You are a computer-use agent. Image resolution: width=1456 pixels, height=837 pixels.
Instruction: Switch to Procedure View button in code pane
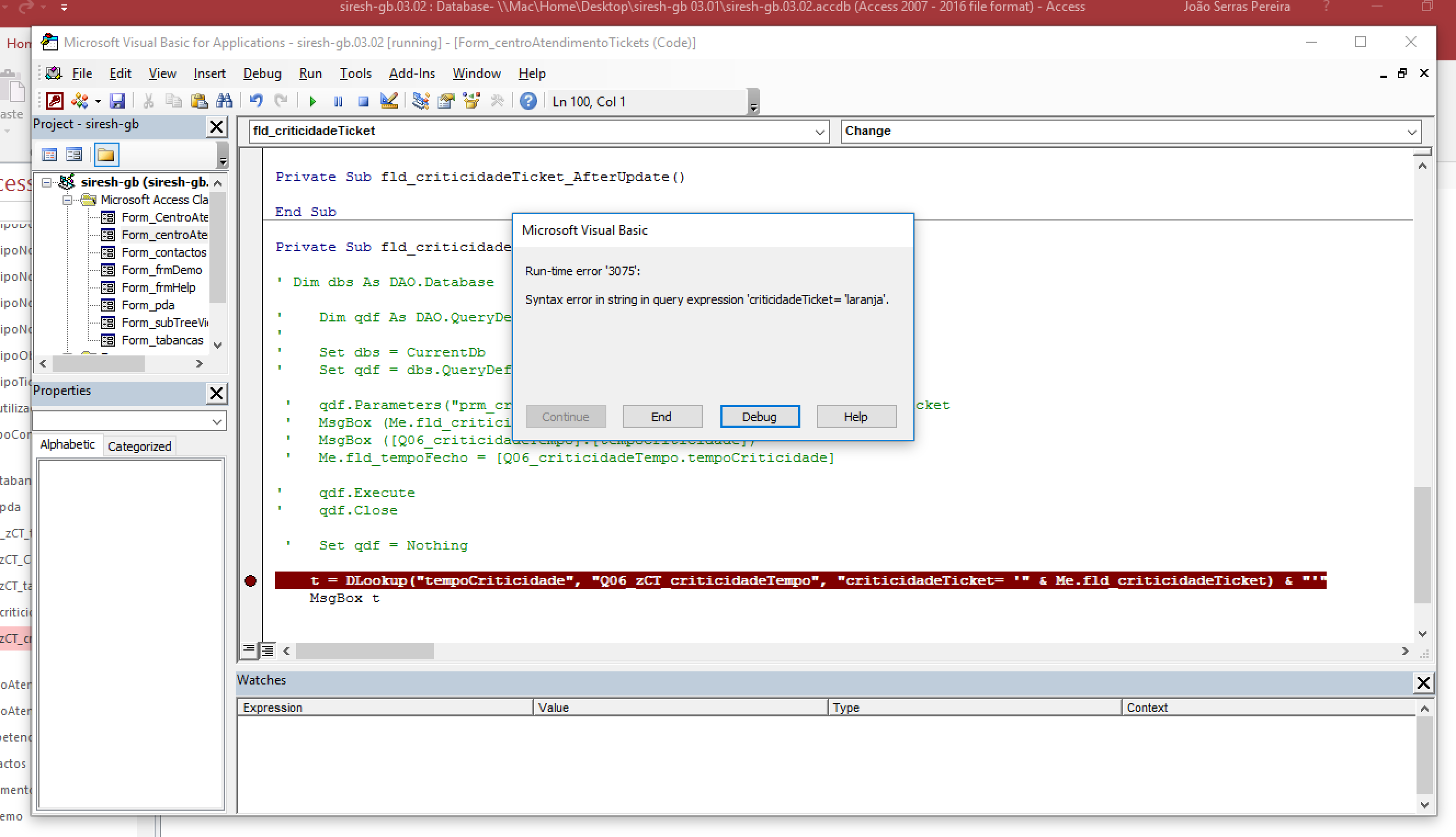coord(249,650)
